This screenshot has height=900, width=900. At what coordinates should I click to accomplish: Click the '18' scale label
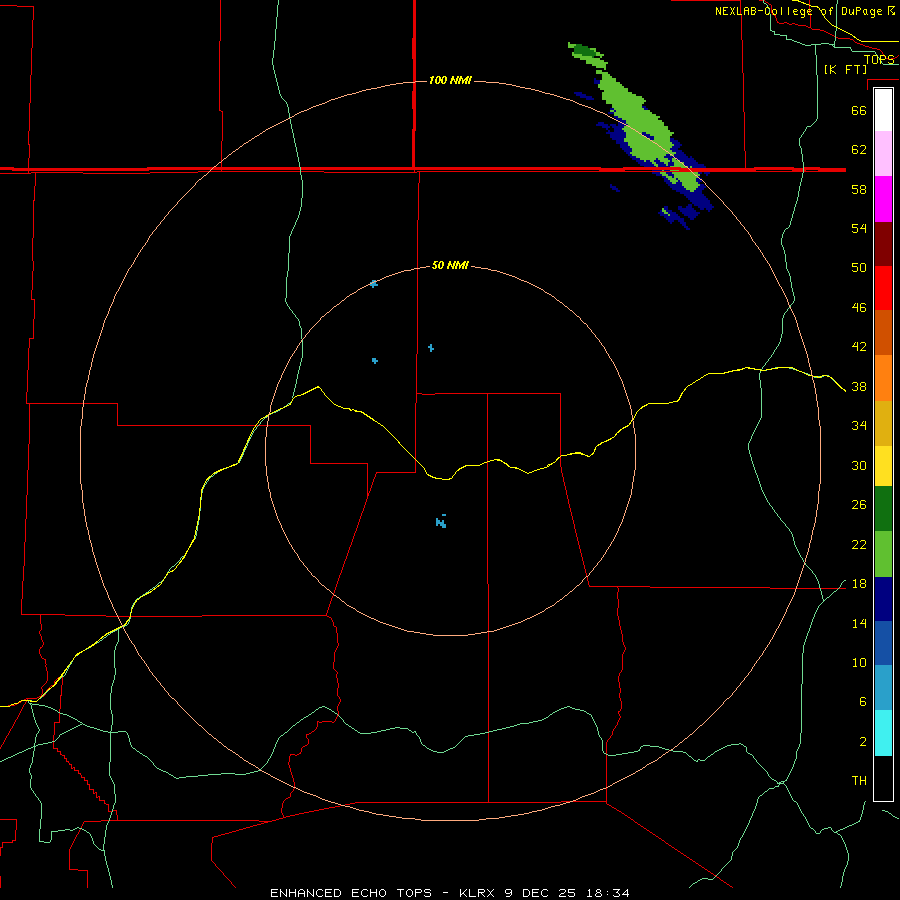click(x=859, y=584)
